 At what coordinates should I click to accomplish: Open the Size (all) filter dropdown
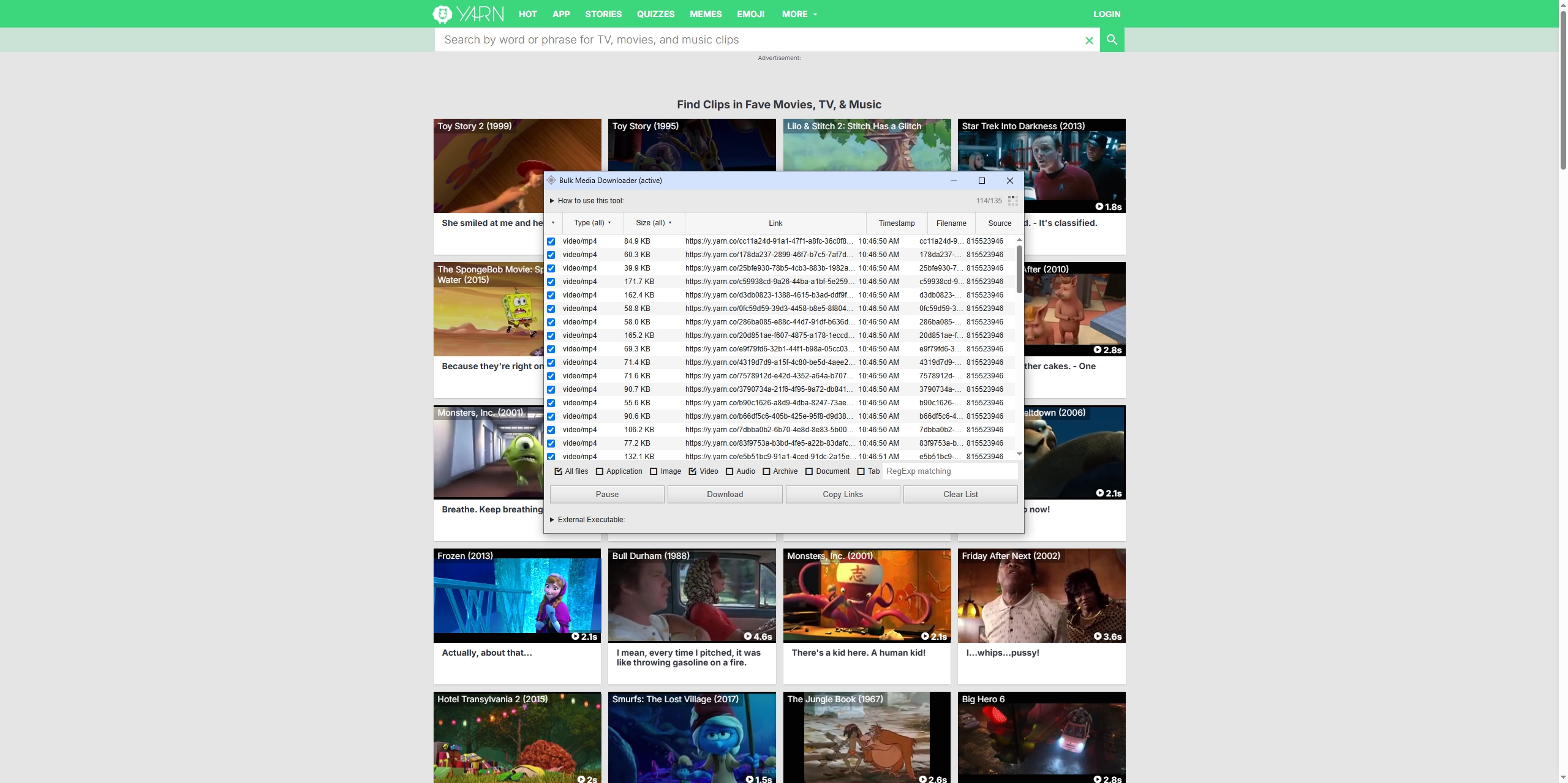pyautogui.click(x=654, y=223)
